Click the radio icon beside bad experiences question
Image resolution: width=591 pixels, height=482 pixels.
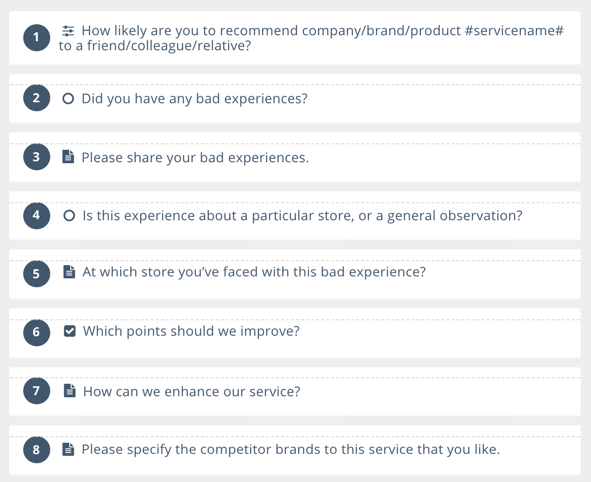coord(68,99)
